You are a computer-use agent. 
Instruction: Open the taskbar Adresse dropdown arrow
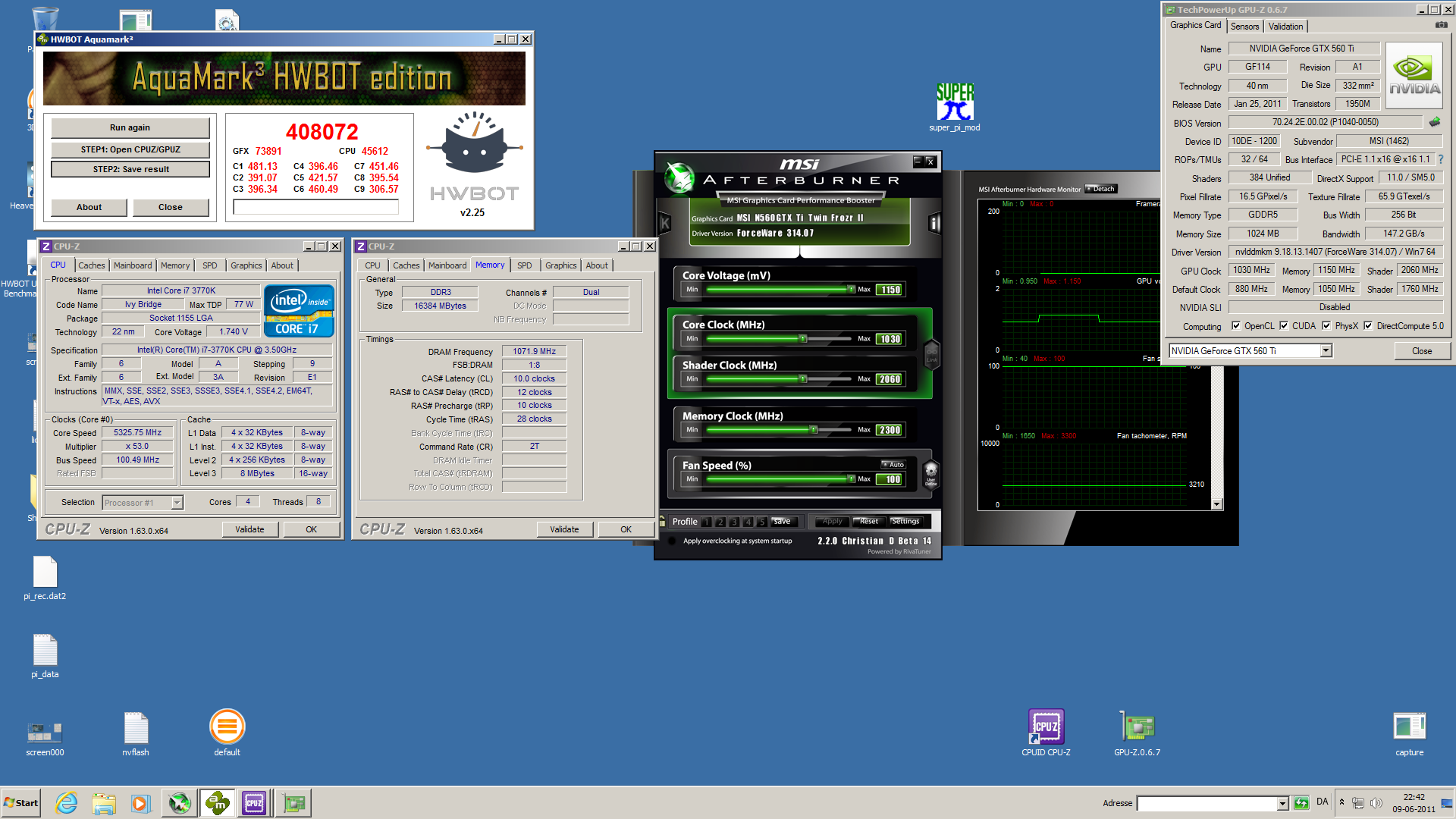point(1282,804)
